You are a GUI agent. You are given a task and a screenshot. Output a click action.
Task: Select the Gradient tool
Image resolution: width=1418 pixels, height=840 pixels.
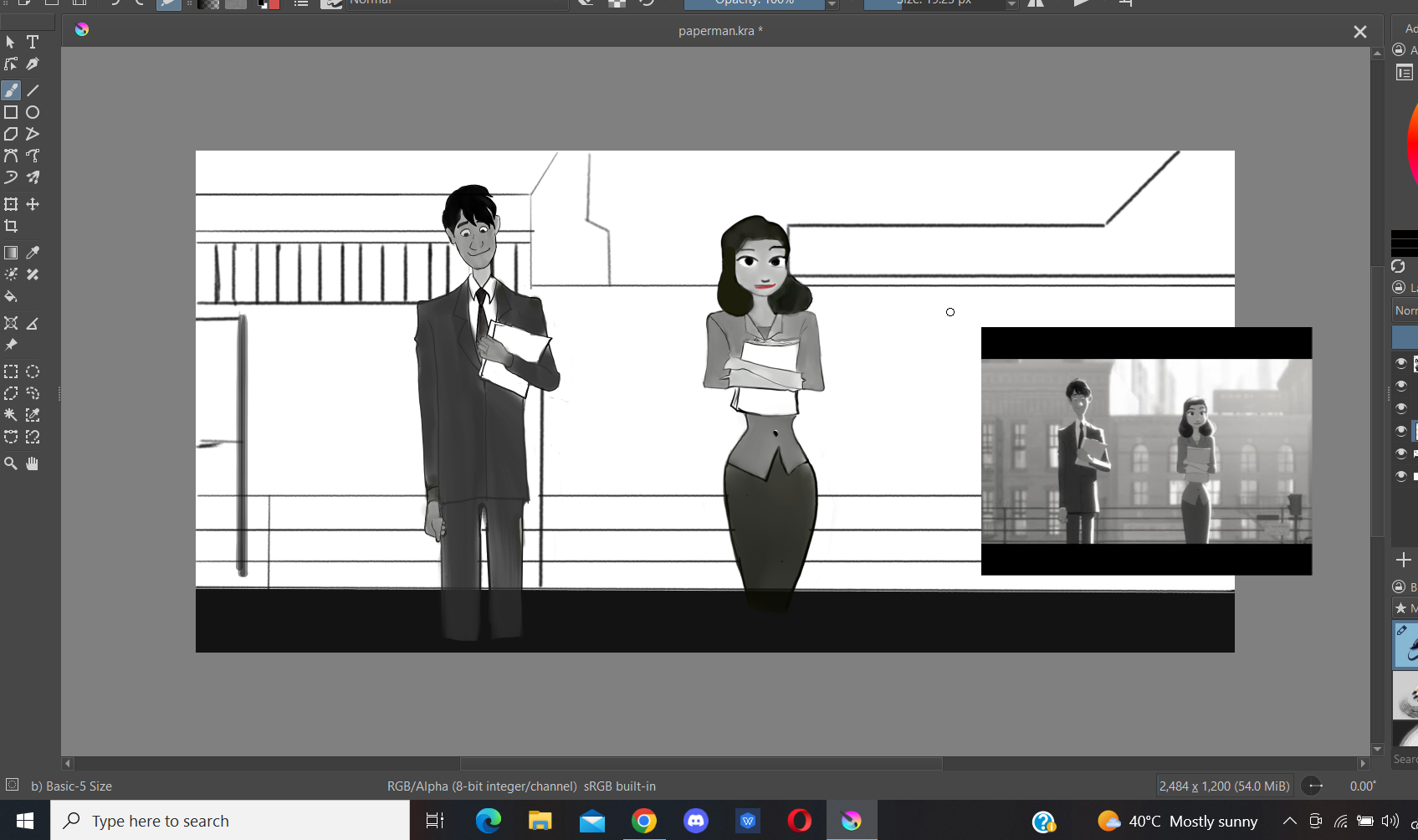click(11, 253)
